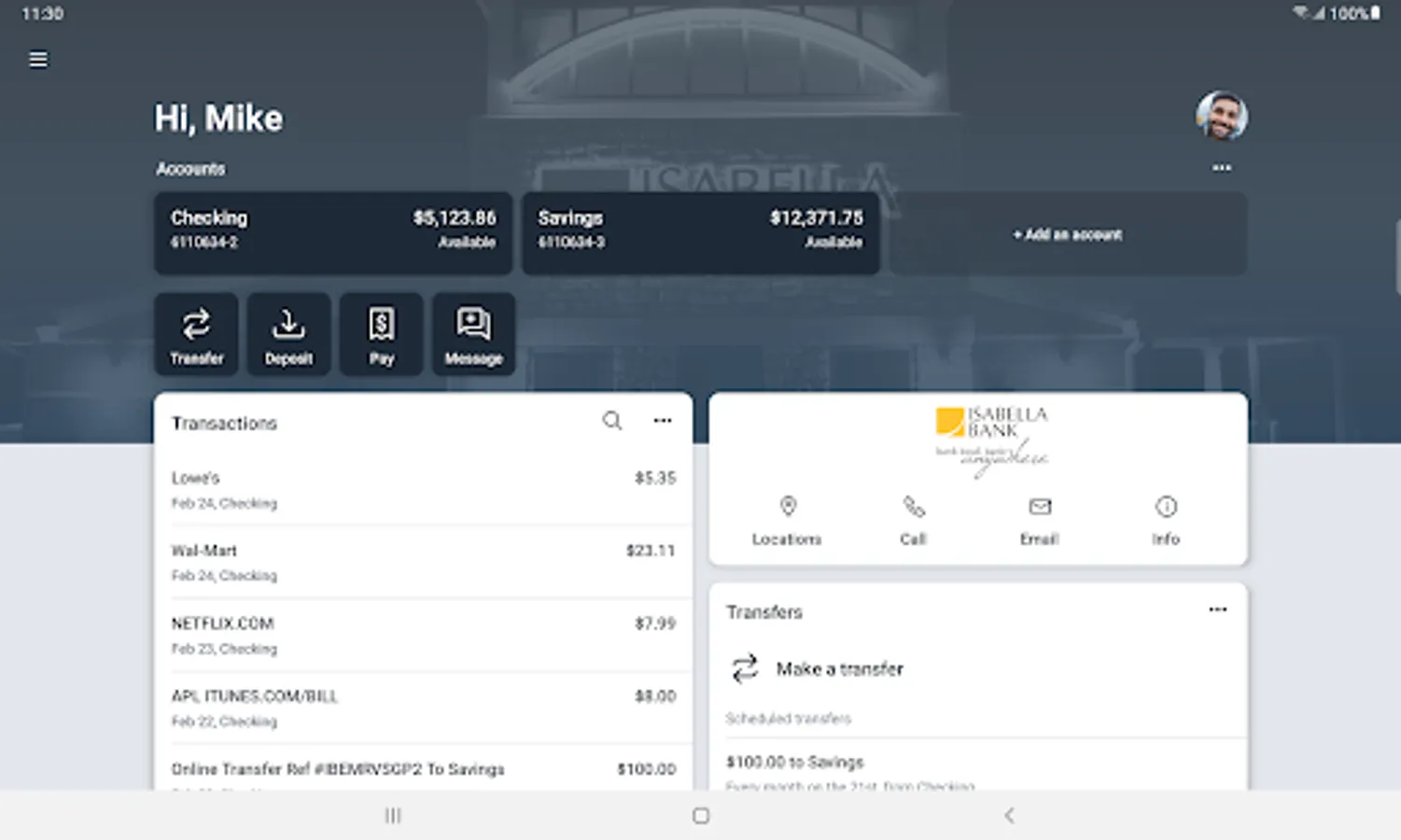Click the vertical scrollbar handle at right edge
The width and height of the screenshot is (1401, 840).
(x=1397, y=259)
